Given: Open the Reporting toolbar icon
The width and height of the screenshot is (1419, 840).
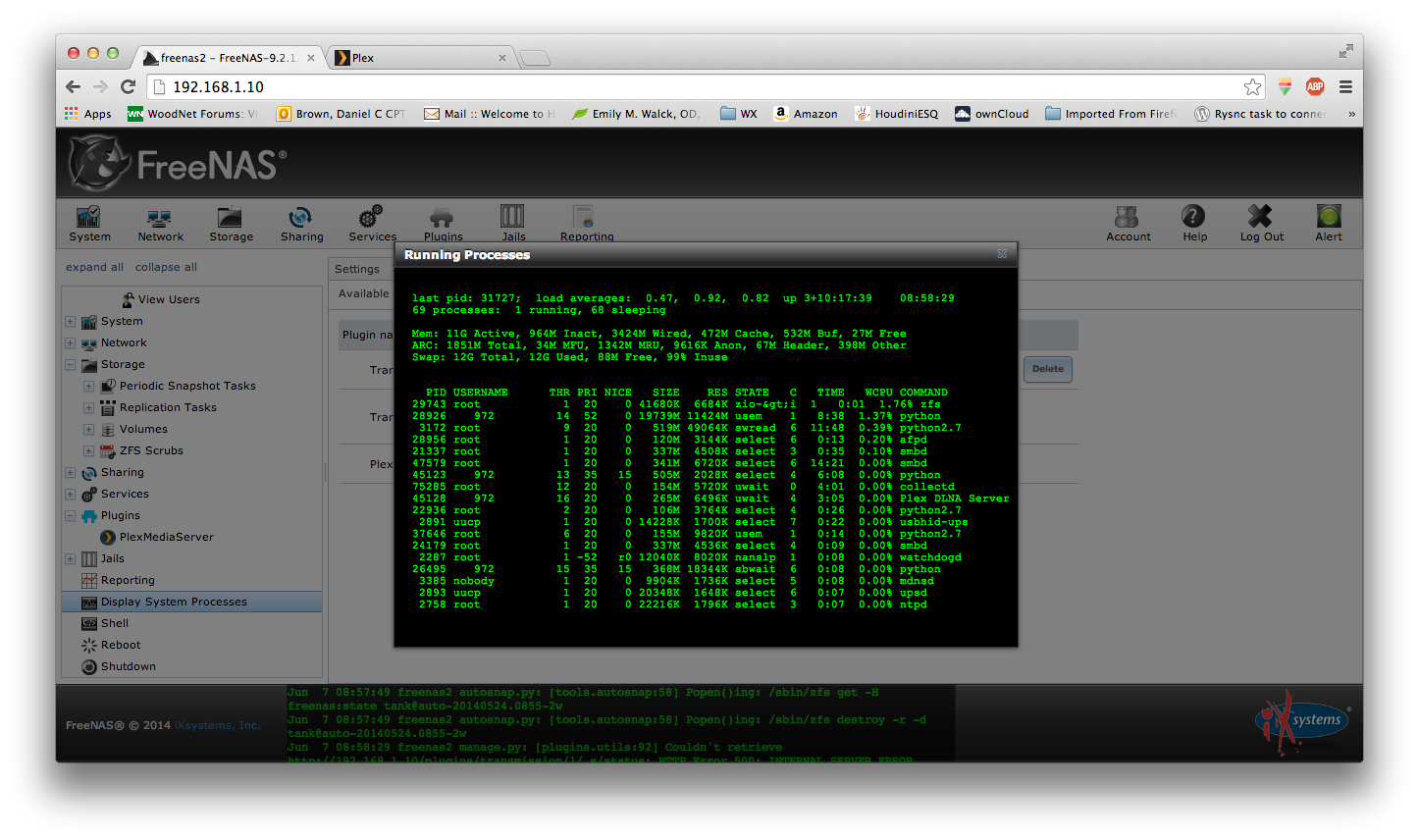Looking at the screenshot, I should click(586, 223).
